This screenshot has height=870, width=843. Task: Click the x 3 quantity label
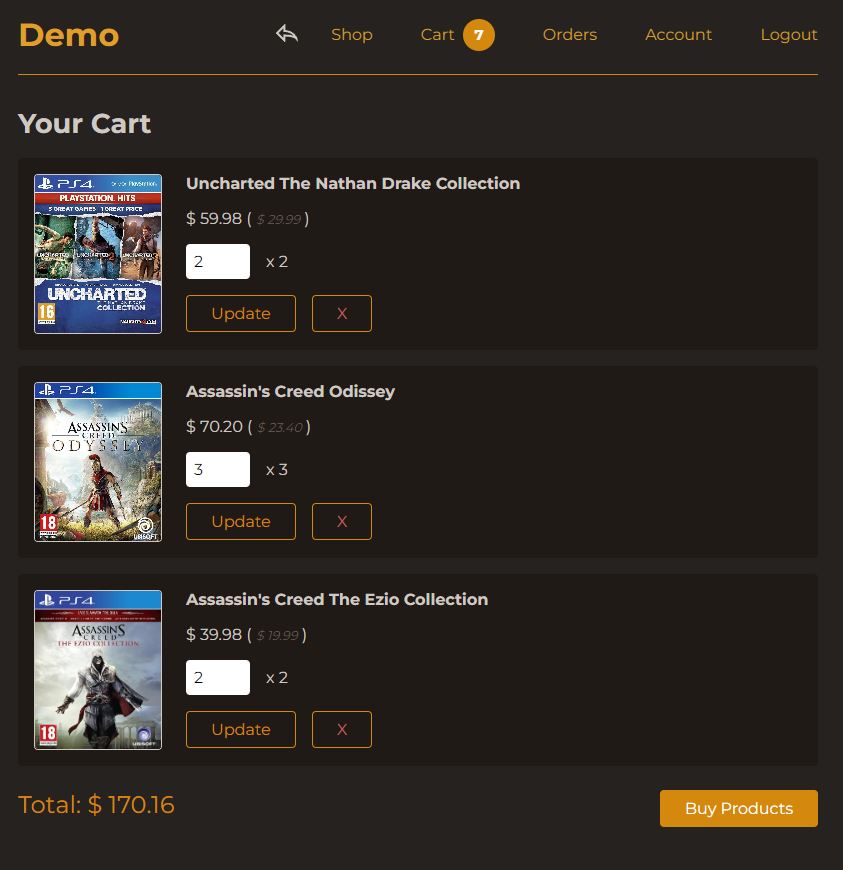[277, 470]
